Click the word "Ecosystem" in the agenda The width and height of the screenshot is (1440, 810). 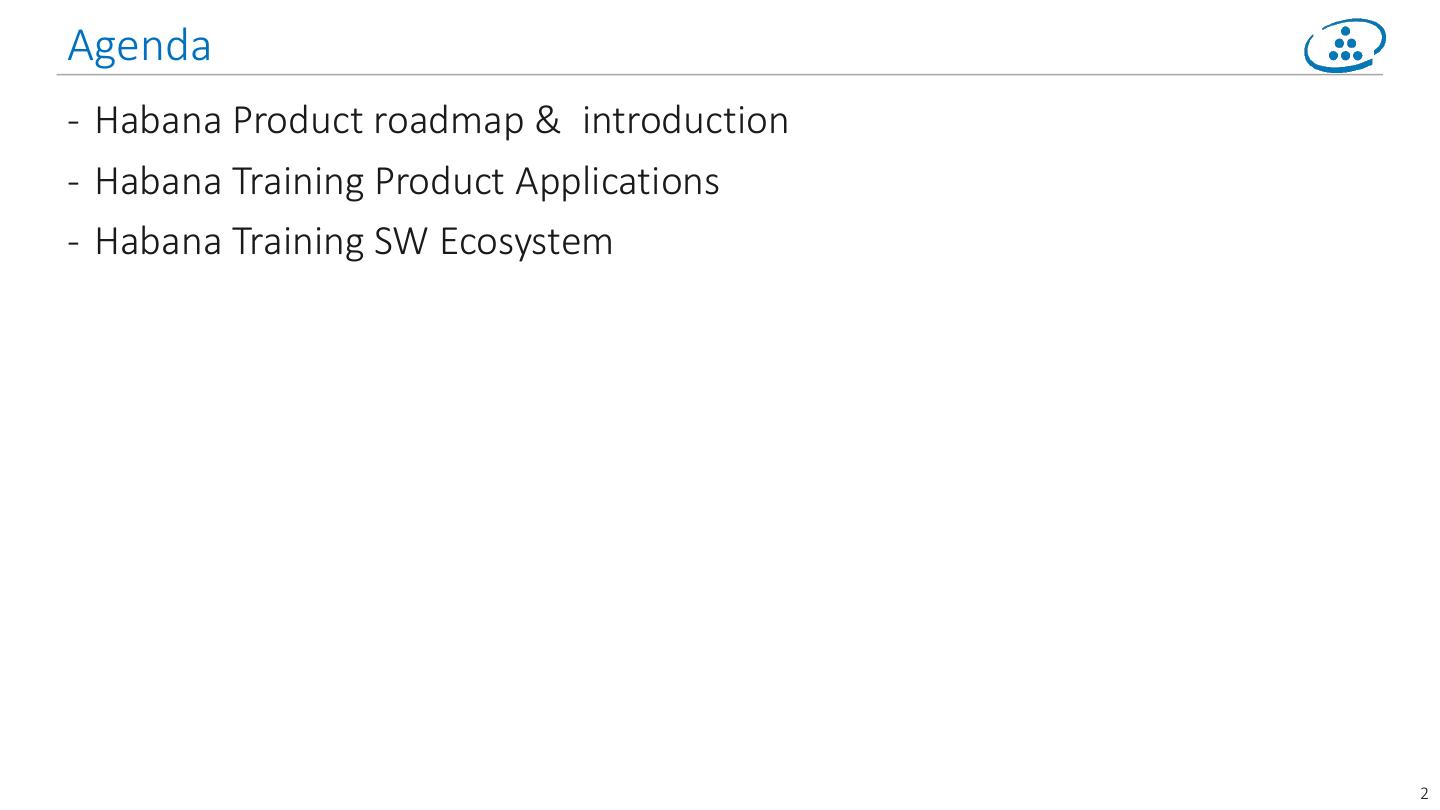click(525, 242)
